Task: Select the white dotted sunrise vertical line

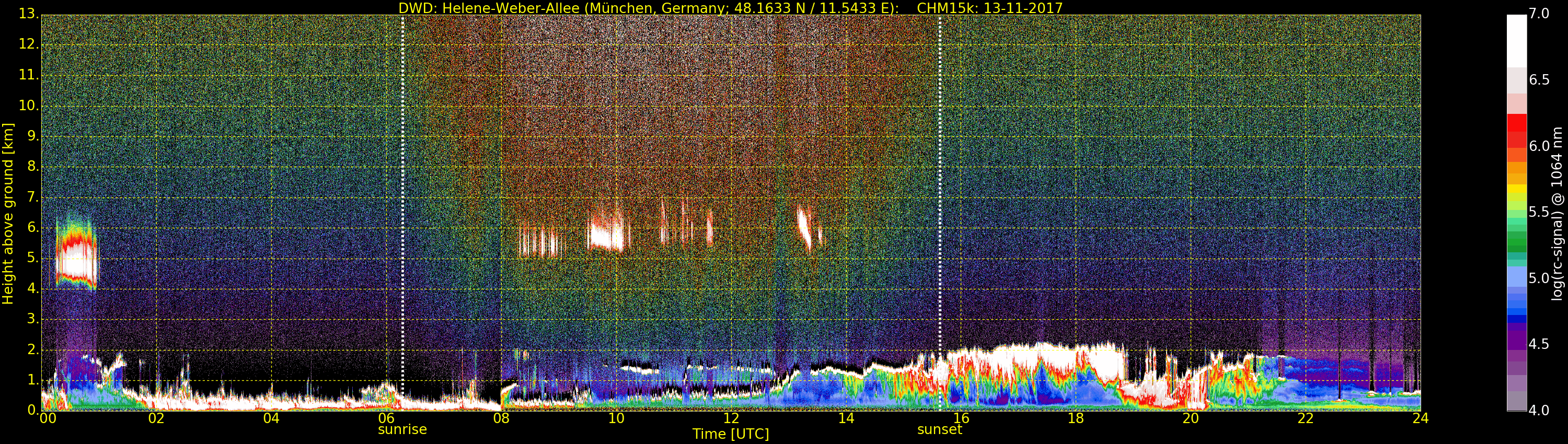Action: coord(403,182)
